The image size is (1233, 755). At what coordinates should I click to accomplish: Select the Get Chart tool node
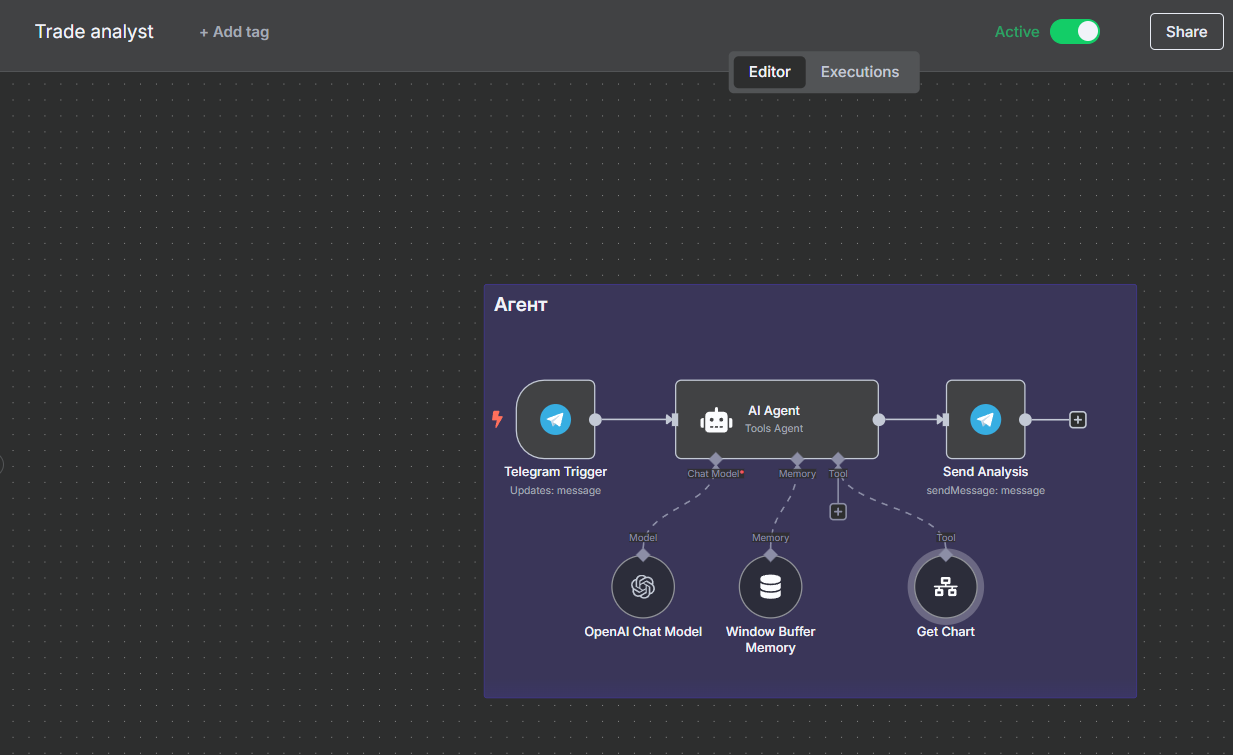946,587
